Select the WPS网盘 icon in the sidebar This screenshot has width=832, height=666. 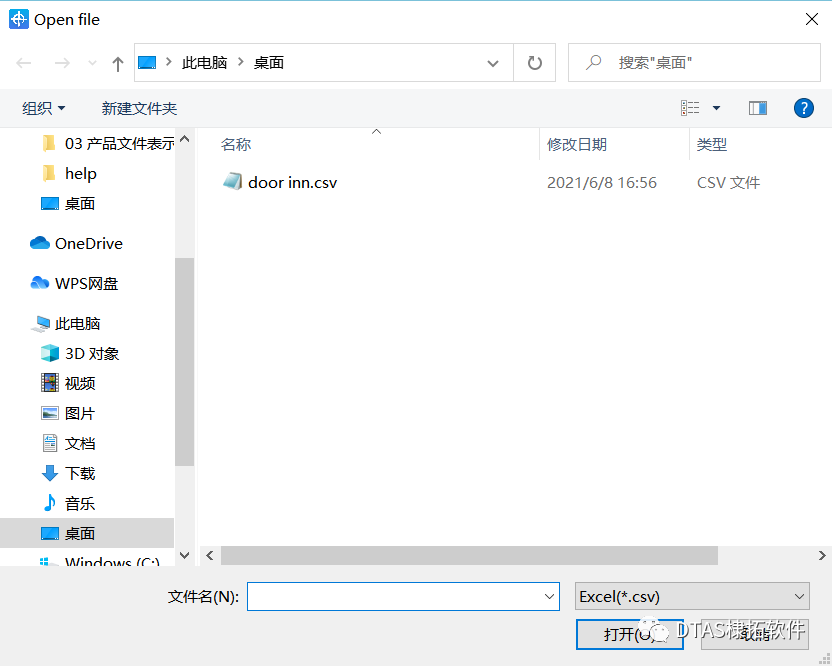pyautogui.click(x=39, y=283)
